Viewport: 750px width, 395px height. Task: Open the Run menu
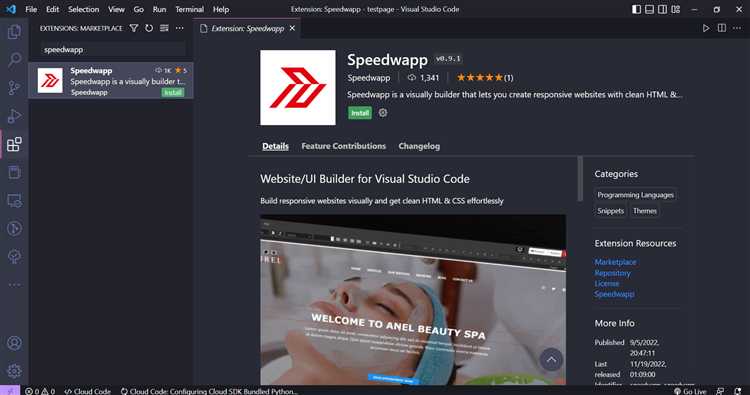[x=159, y=9]
